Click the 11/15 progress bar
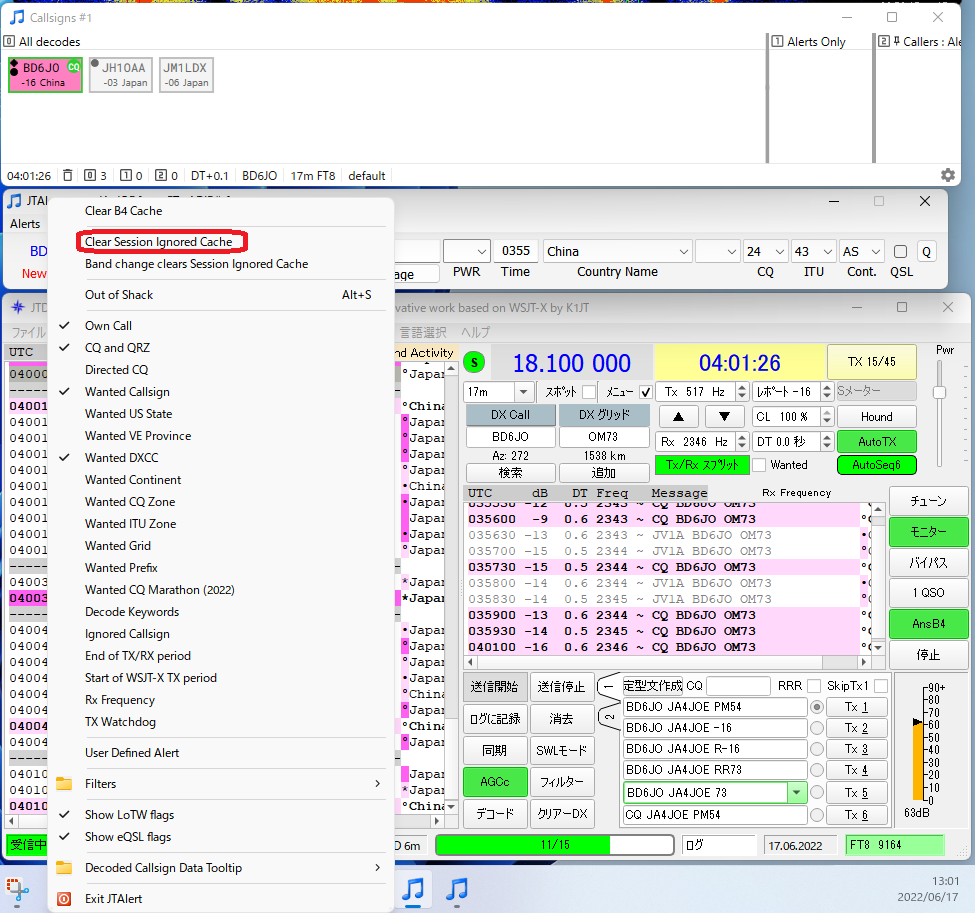The height and width of the screenshot is (913, 975). click(x=555, y=845)
